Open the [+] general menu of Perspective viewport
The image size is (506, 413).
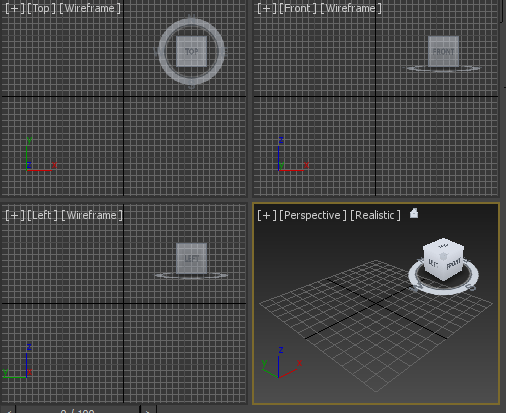click(267, 215)
